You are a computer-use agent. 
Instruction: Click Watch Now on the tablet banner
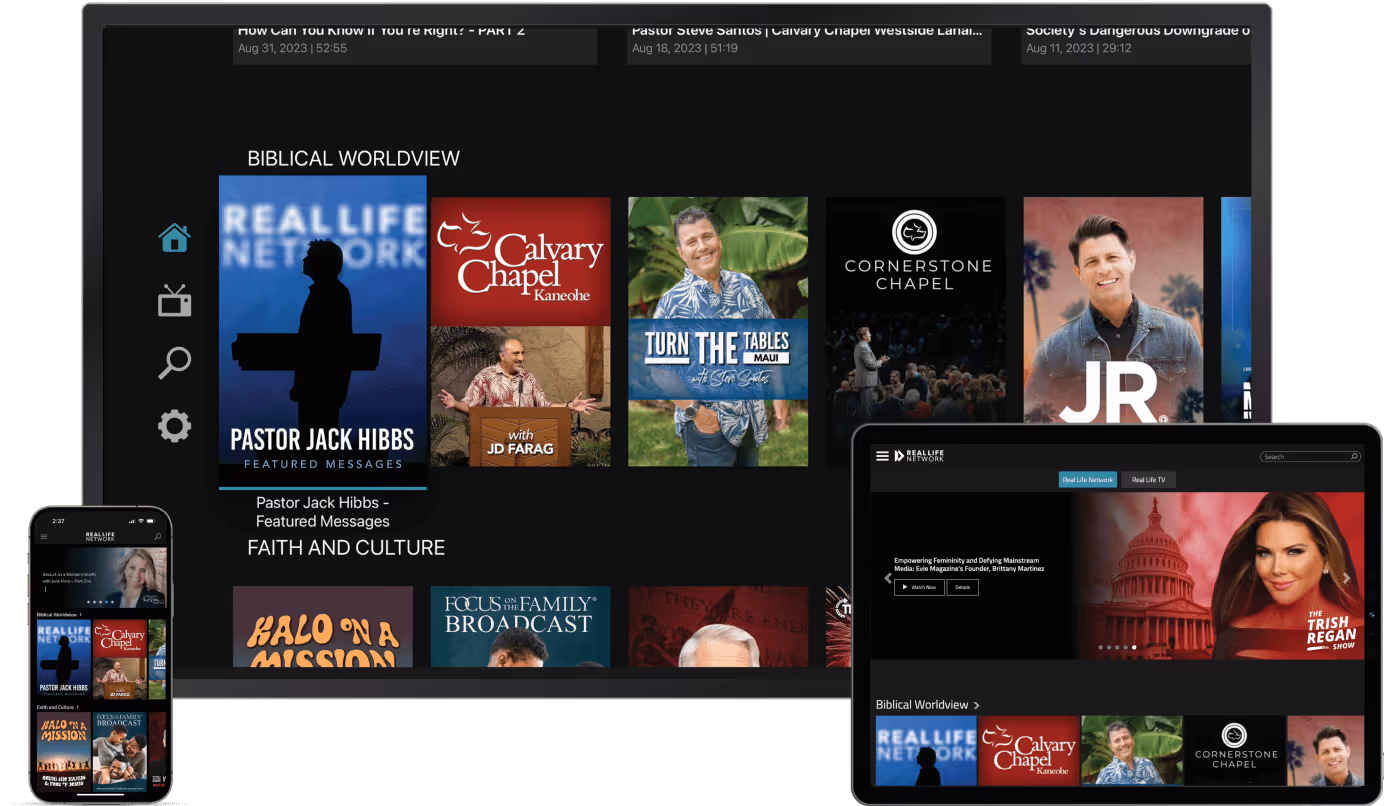pyautogui.click(x=919, y=587)
